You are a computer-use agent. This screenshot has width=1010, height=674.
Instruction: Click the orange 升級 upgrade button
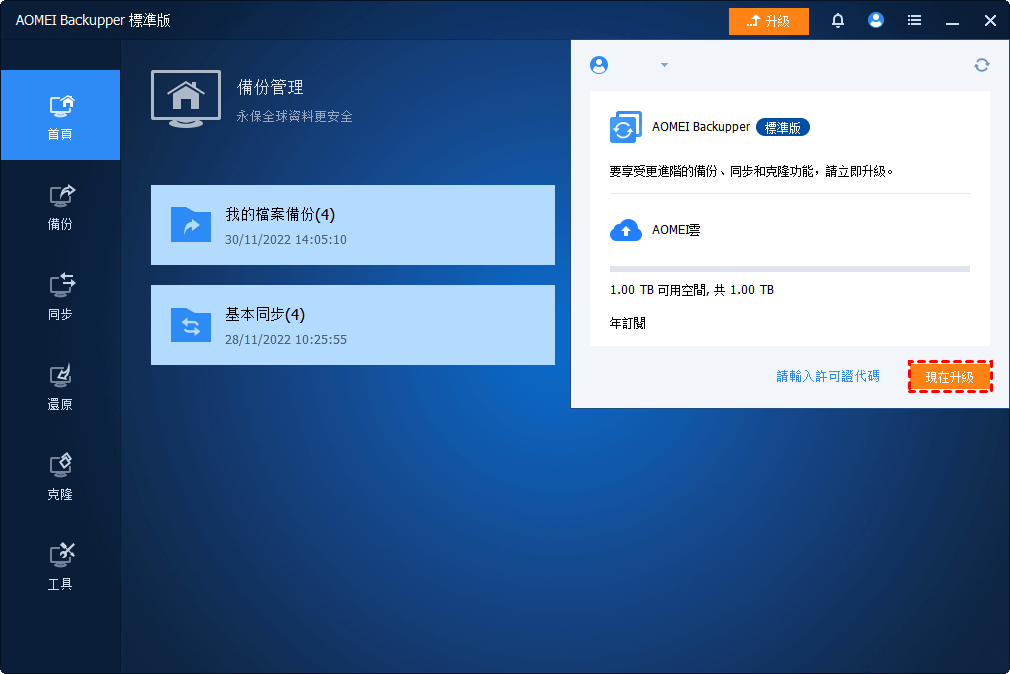click(x=768, y=21)
